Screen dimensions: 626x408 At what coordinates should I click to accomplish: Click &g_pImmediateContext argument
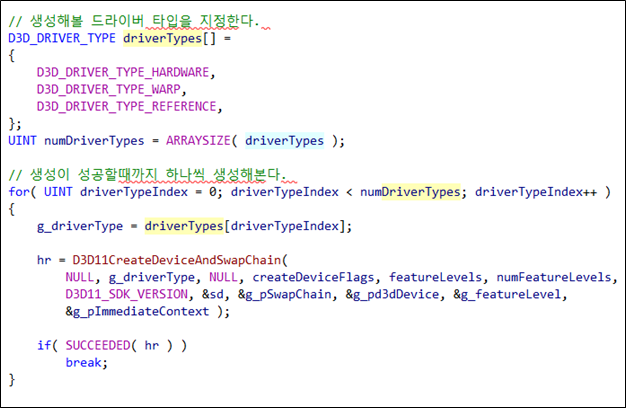(137, 312)
